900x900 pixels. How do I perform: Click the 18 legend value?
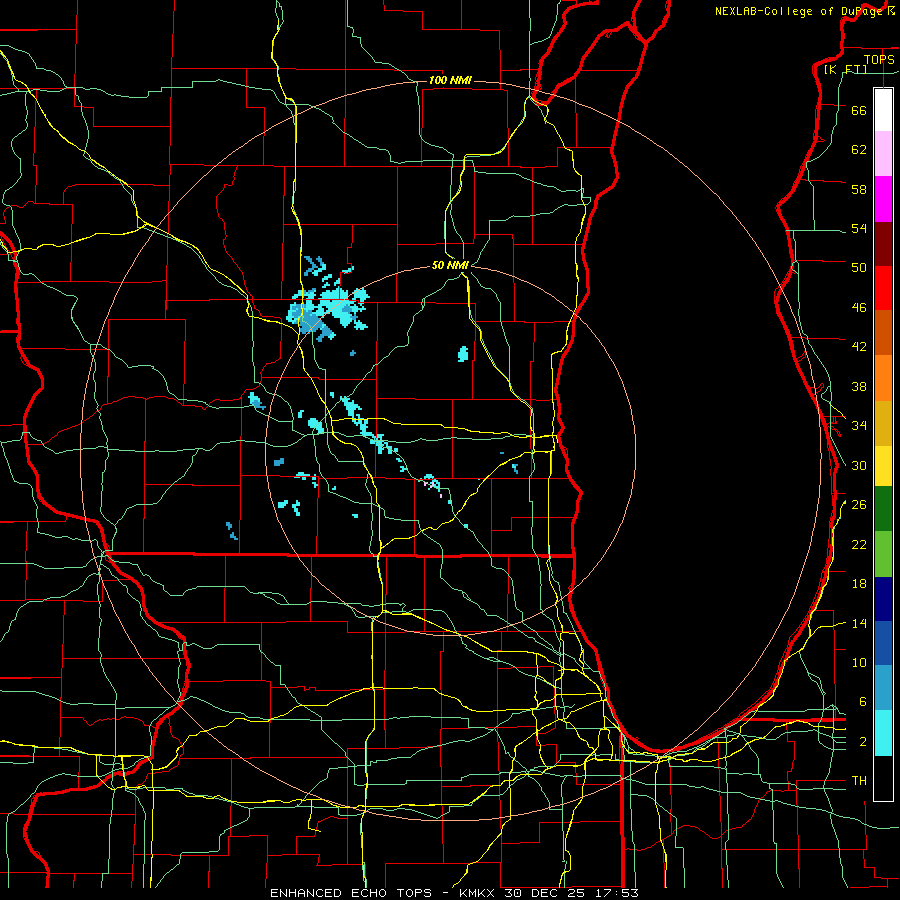pyautogui.click(x=859, y=584)
